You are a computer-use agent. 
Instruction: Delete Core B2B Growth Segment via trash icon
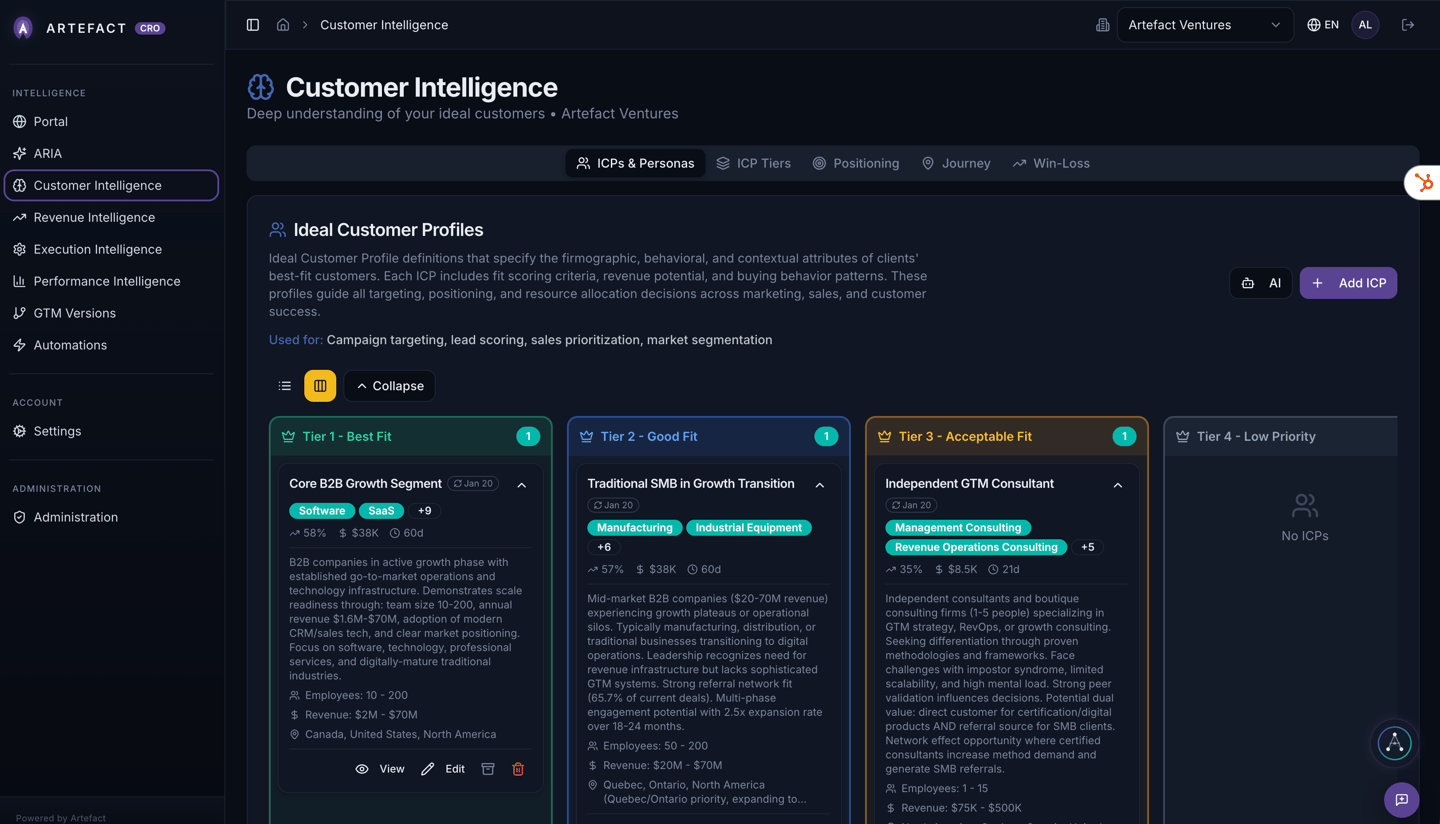(518, 768)
